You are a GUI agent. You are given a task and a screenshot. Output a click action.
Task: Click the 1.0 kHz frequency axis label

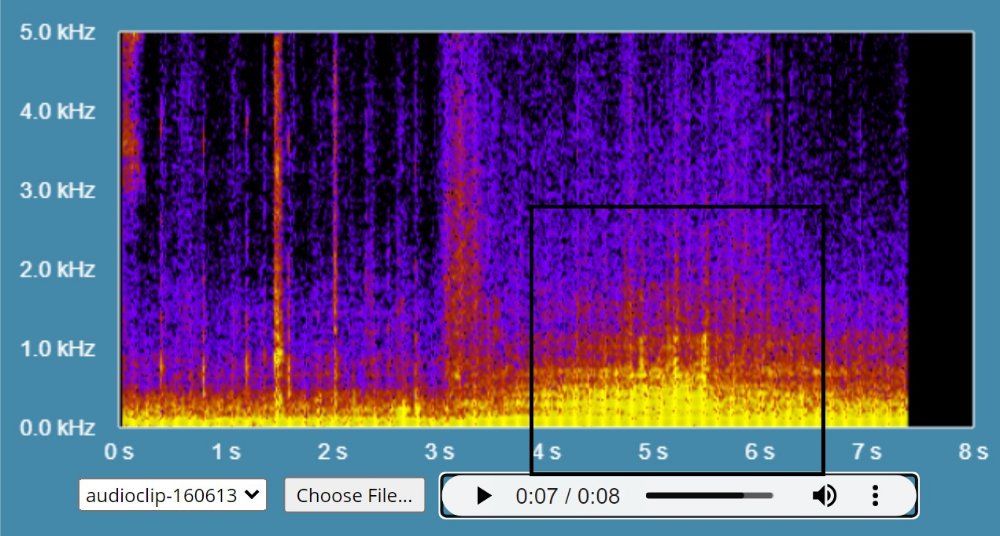click(x=57, y=349)
